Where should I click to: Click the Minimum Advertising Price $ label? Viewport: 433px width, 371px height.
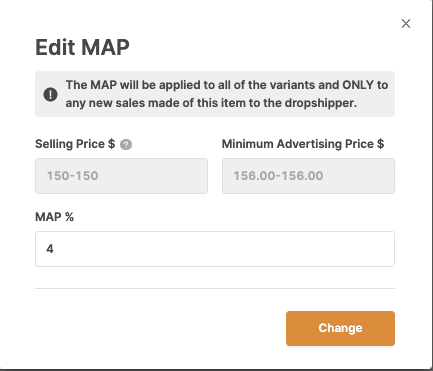pyautogui.click(x=303, y=144)
